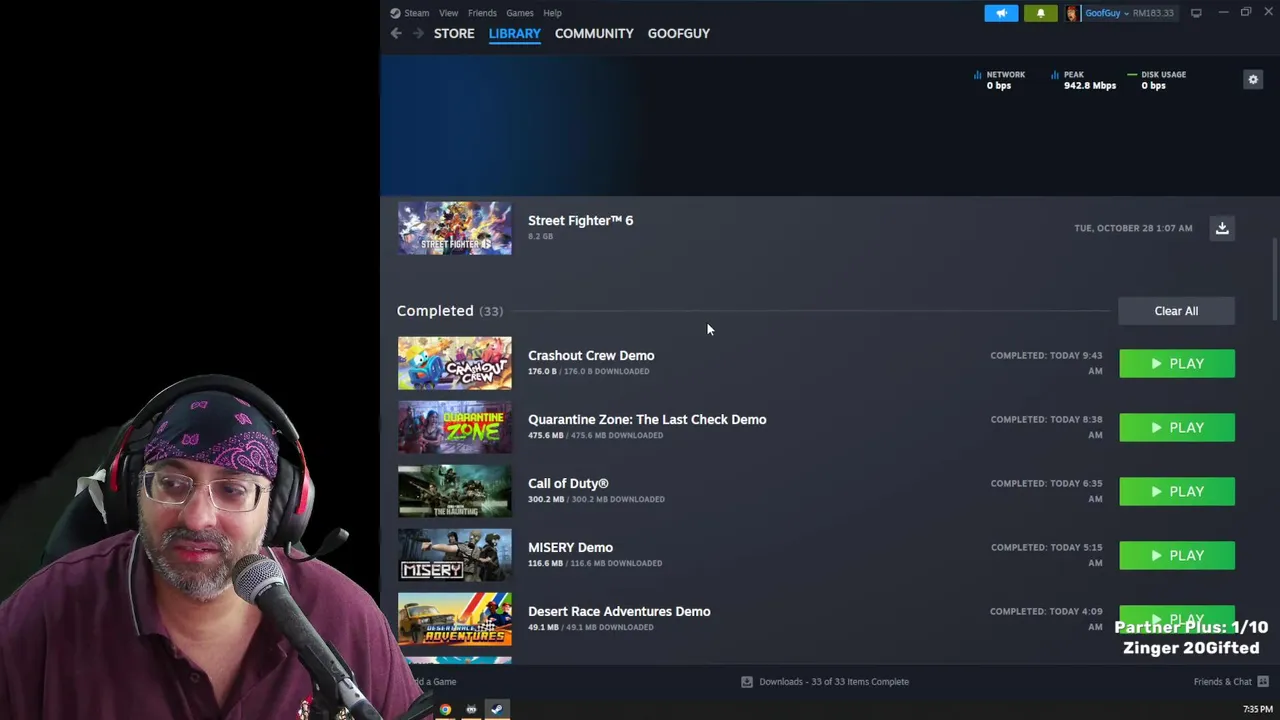The width and height of the screenshot is (1280, 720).
Task: Open the Call of Duty thumbnail
Action: point(454,491)
